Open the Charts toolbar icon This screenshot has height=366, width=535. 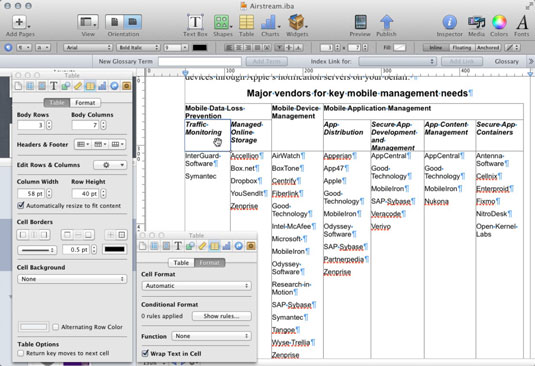click(270, 22)
